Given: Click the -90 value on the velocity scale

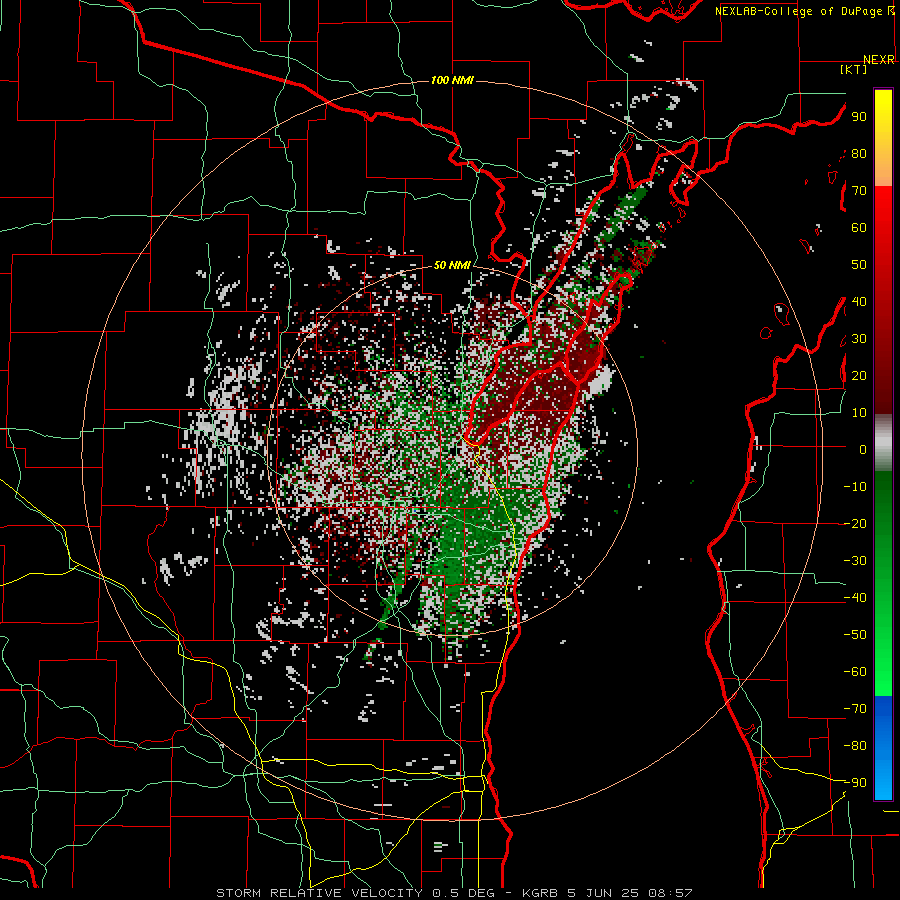Looking at the screenshot, I should tap(855, 783).
